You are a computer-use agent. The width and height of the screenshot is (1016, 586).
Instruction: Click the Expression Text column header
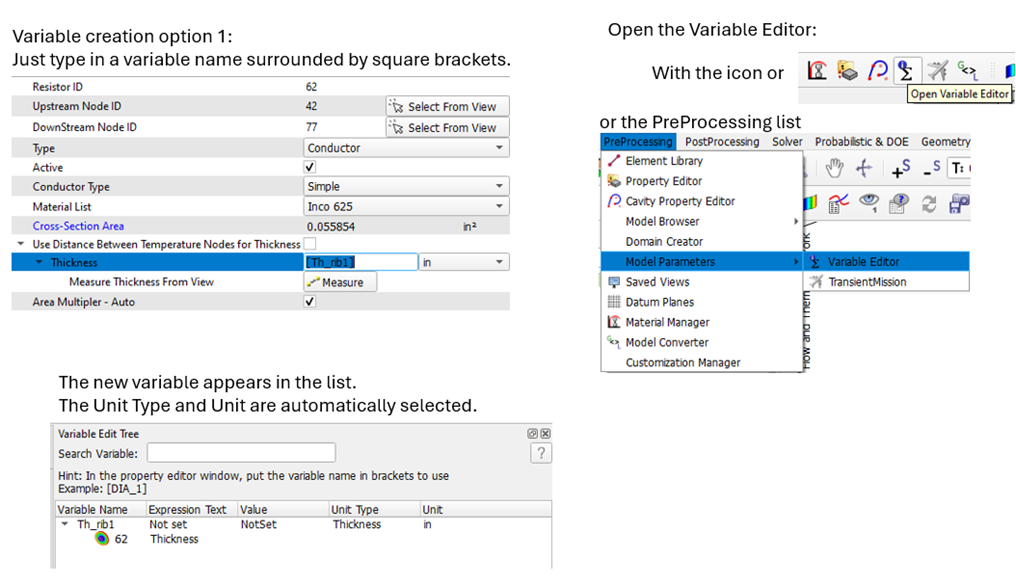click(x=192, y=510)
